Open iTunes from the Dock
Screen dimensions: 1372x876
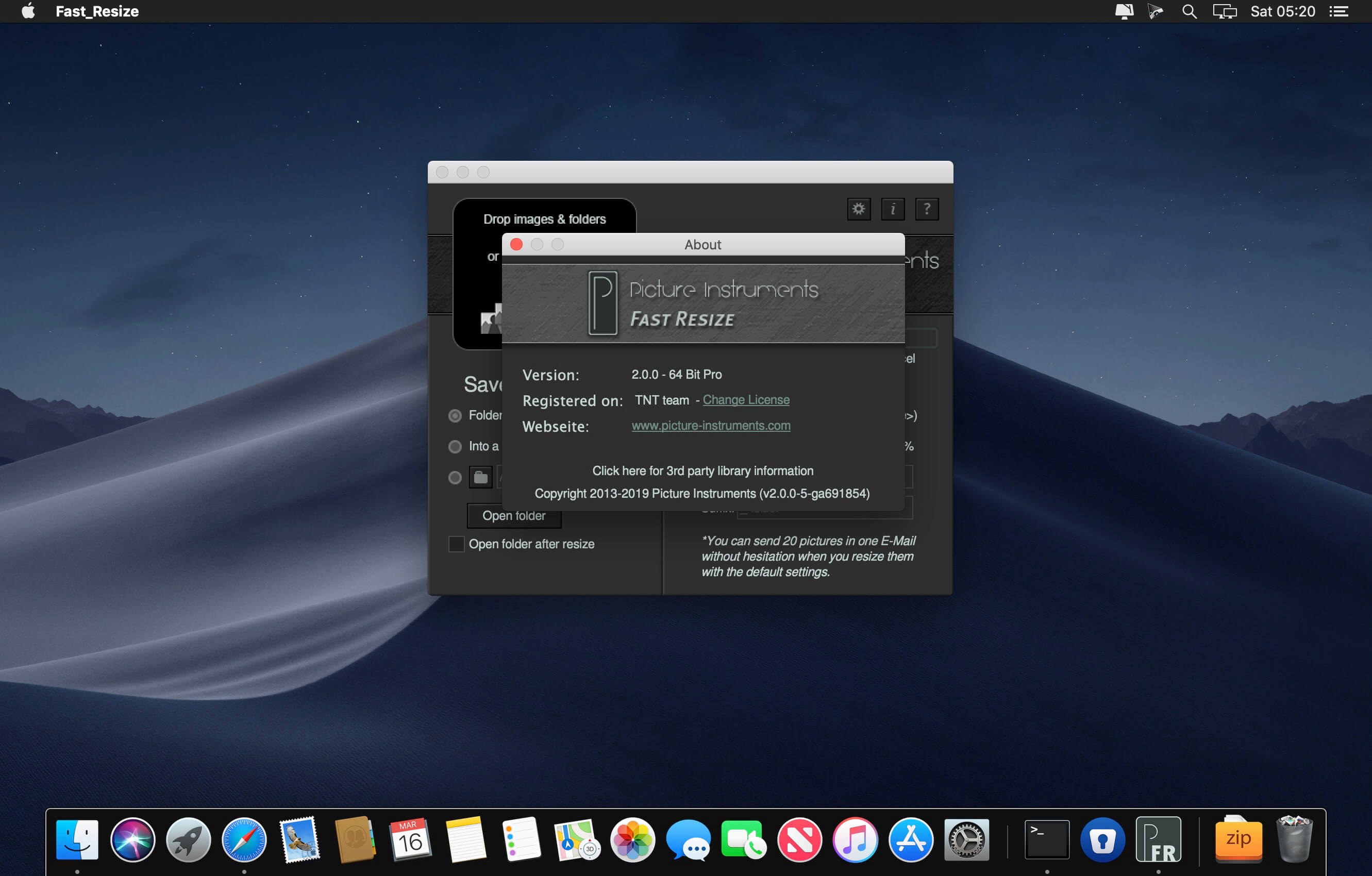click(855, 839)
